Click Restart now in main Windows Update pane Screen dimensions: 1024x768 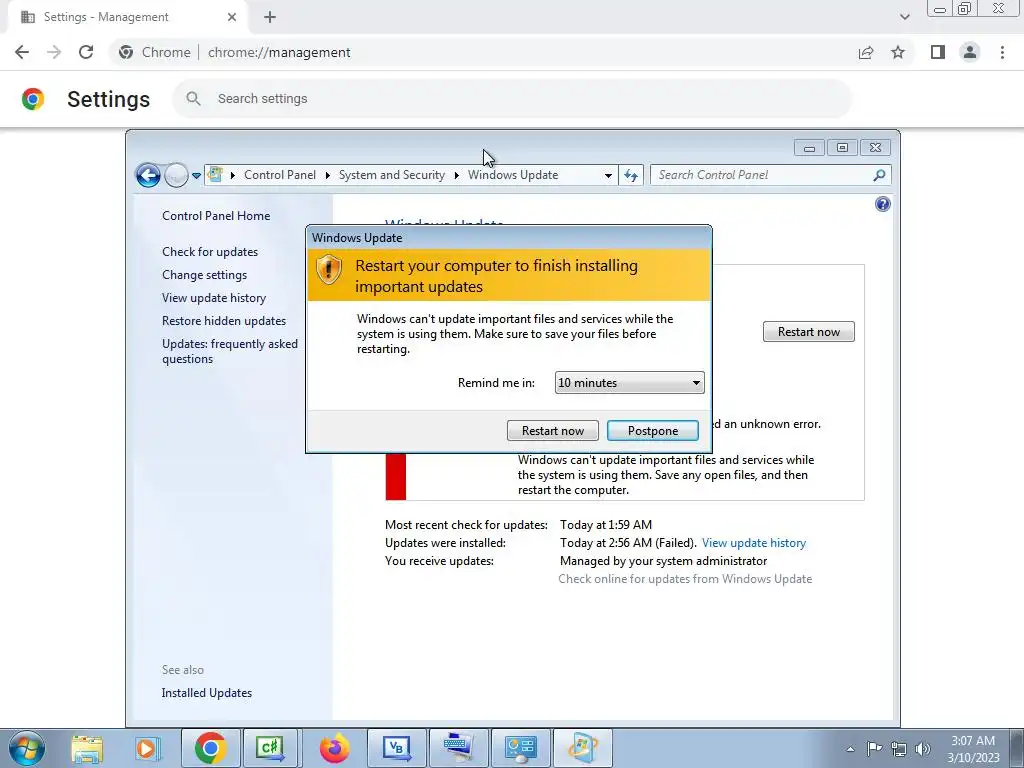tap(808, 332)
